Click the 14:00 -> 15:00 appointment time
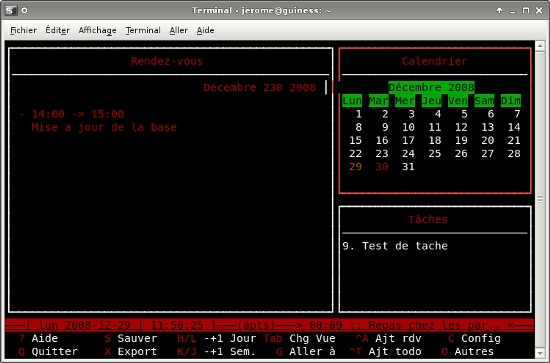Image resolution: width=550 pixels, height=363 pixels. [x=78, y=114]
